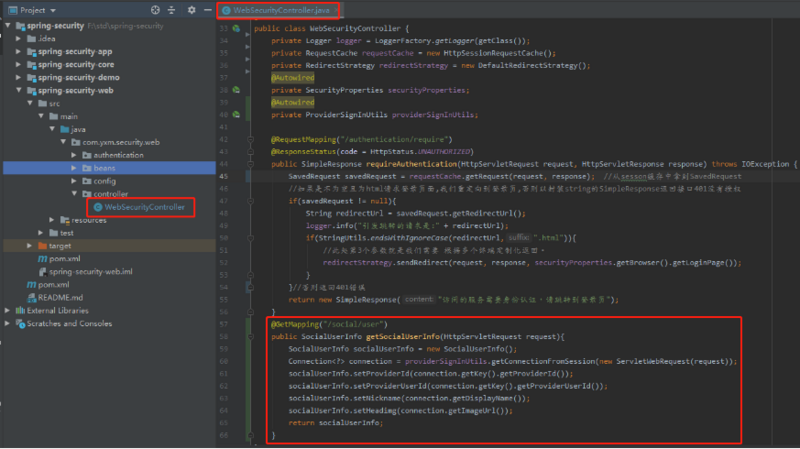
Task: Click the autowired gutter icon on line 40
Action: 236,115
